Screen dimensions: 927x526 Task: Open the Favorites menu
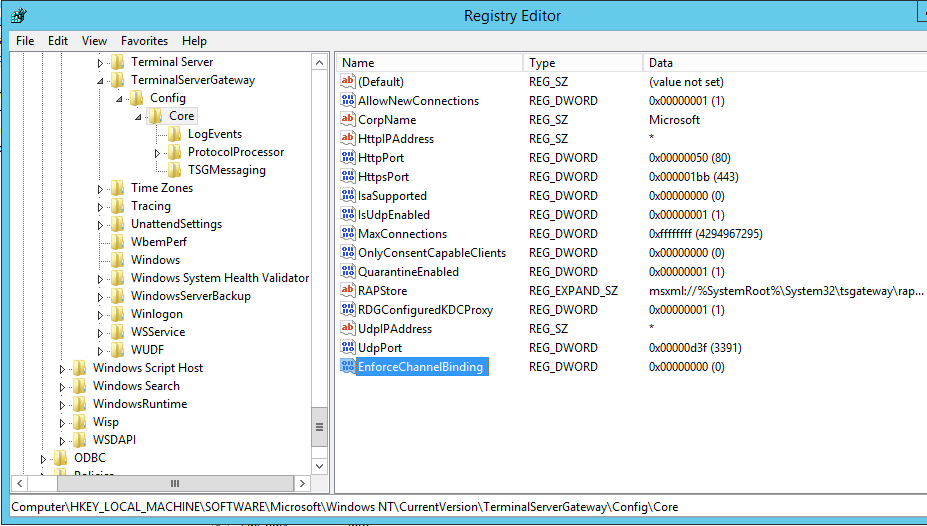coord(144,41)
